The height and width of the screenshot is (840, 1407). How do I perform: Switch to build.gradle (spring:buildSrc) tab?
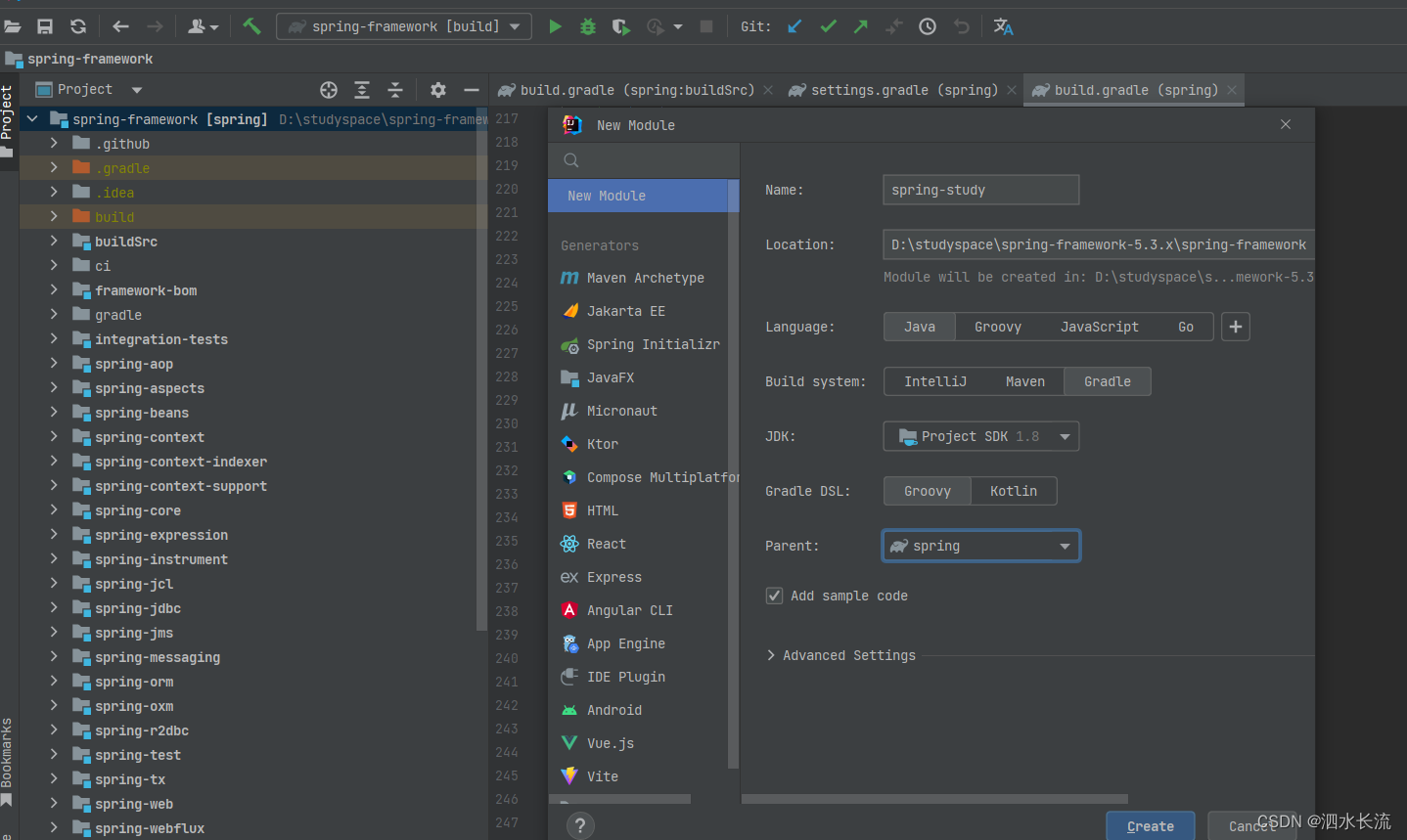coord(636,90)
